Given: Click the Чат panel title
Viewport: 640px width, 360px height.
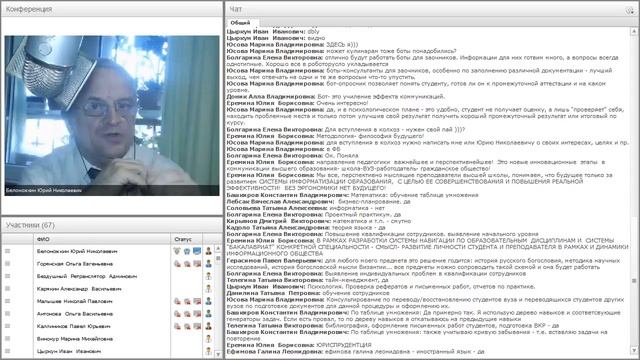Looking at the screenshot, I should click(x=236, y=9).
